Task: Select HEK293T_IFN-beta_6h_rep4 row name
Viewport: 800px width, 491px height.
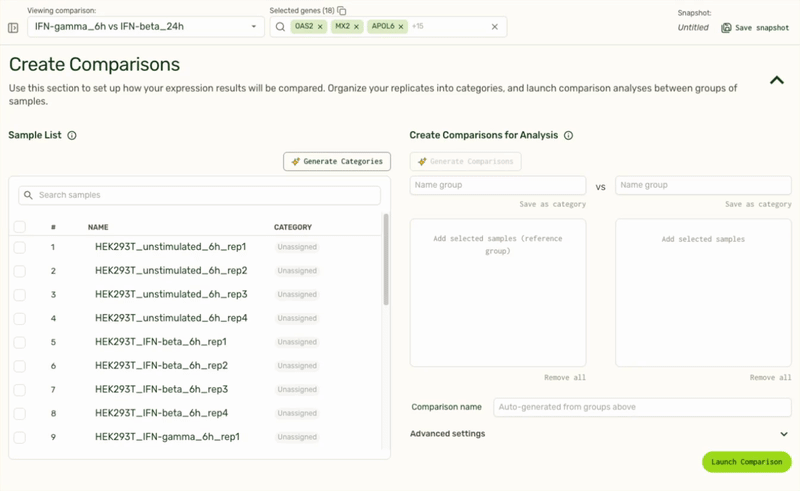Action: coord(161,413)
